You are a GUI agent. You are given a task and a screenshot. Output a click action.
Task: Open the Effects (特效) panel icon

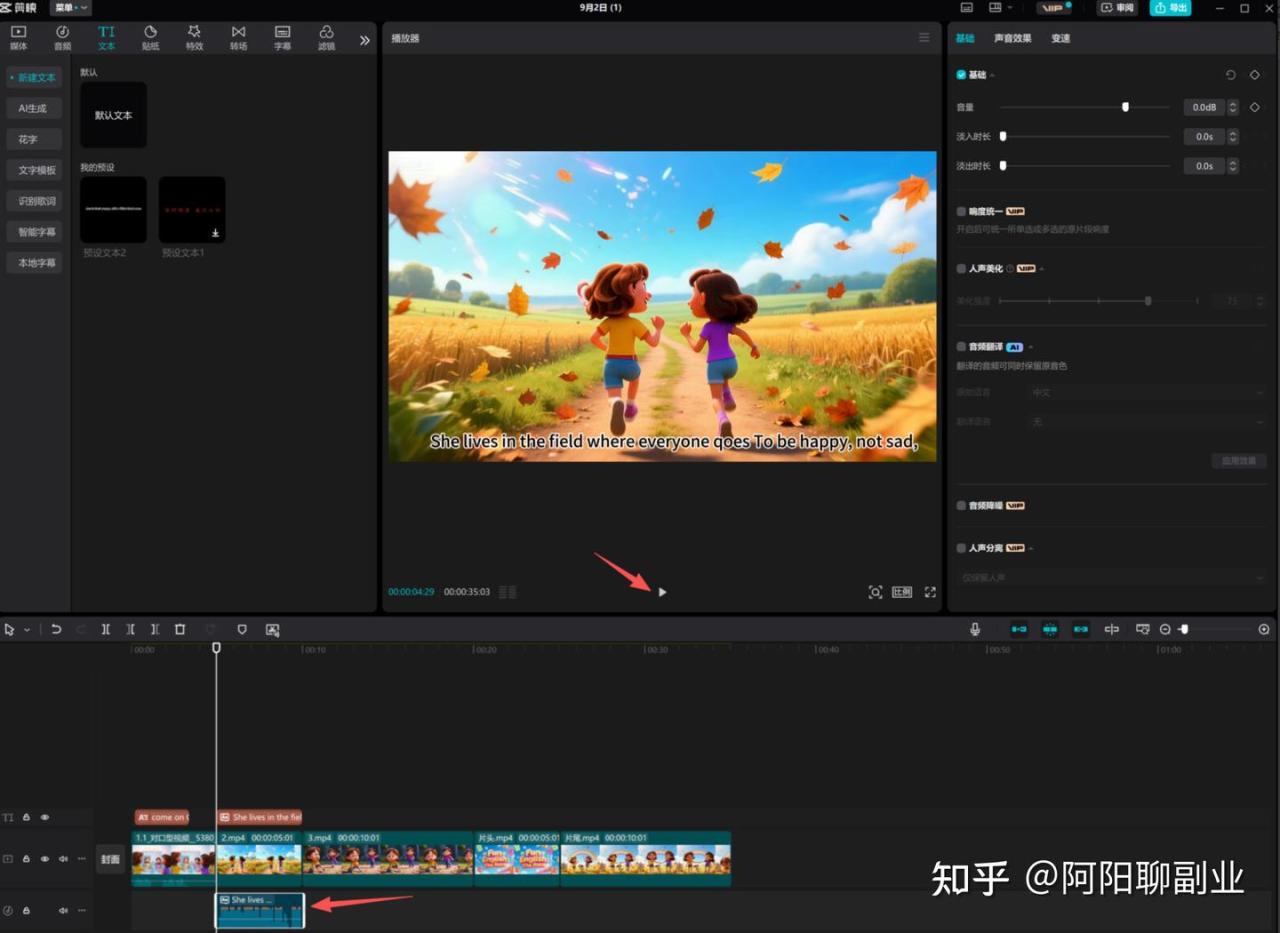[194, 38]
